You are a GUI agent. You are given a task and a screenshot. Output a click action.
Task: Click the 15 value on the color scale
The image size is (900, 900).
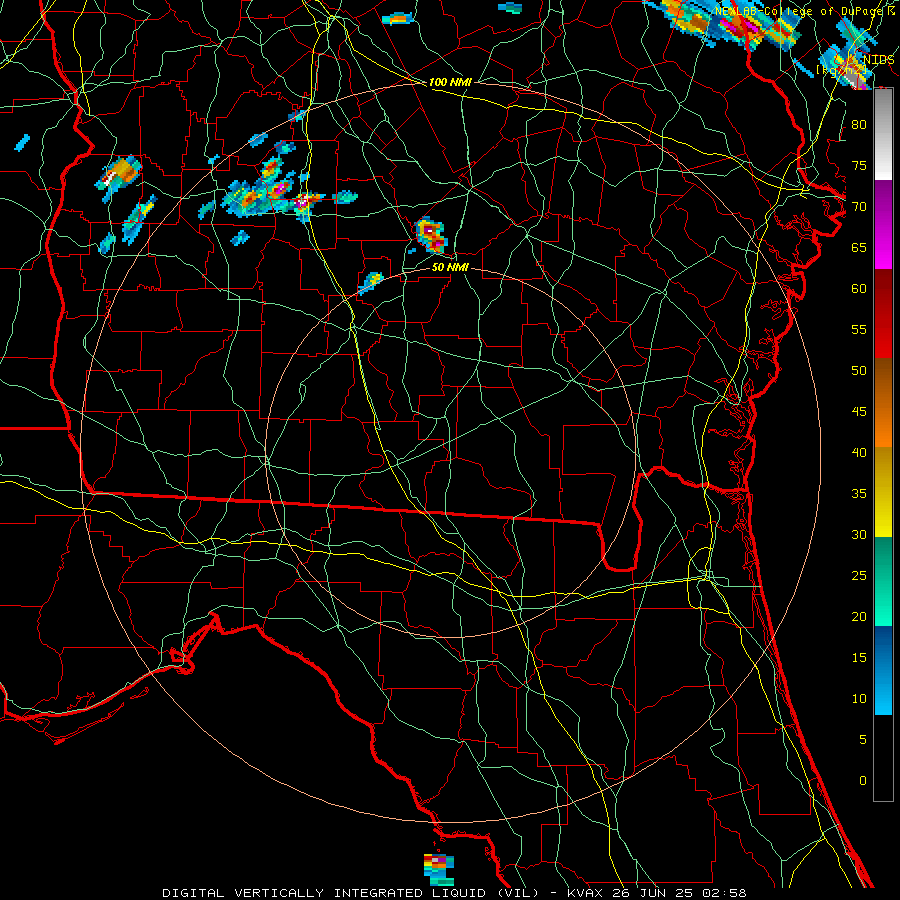point(859,658)
